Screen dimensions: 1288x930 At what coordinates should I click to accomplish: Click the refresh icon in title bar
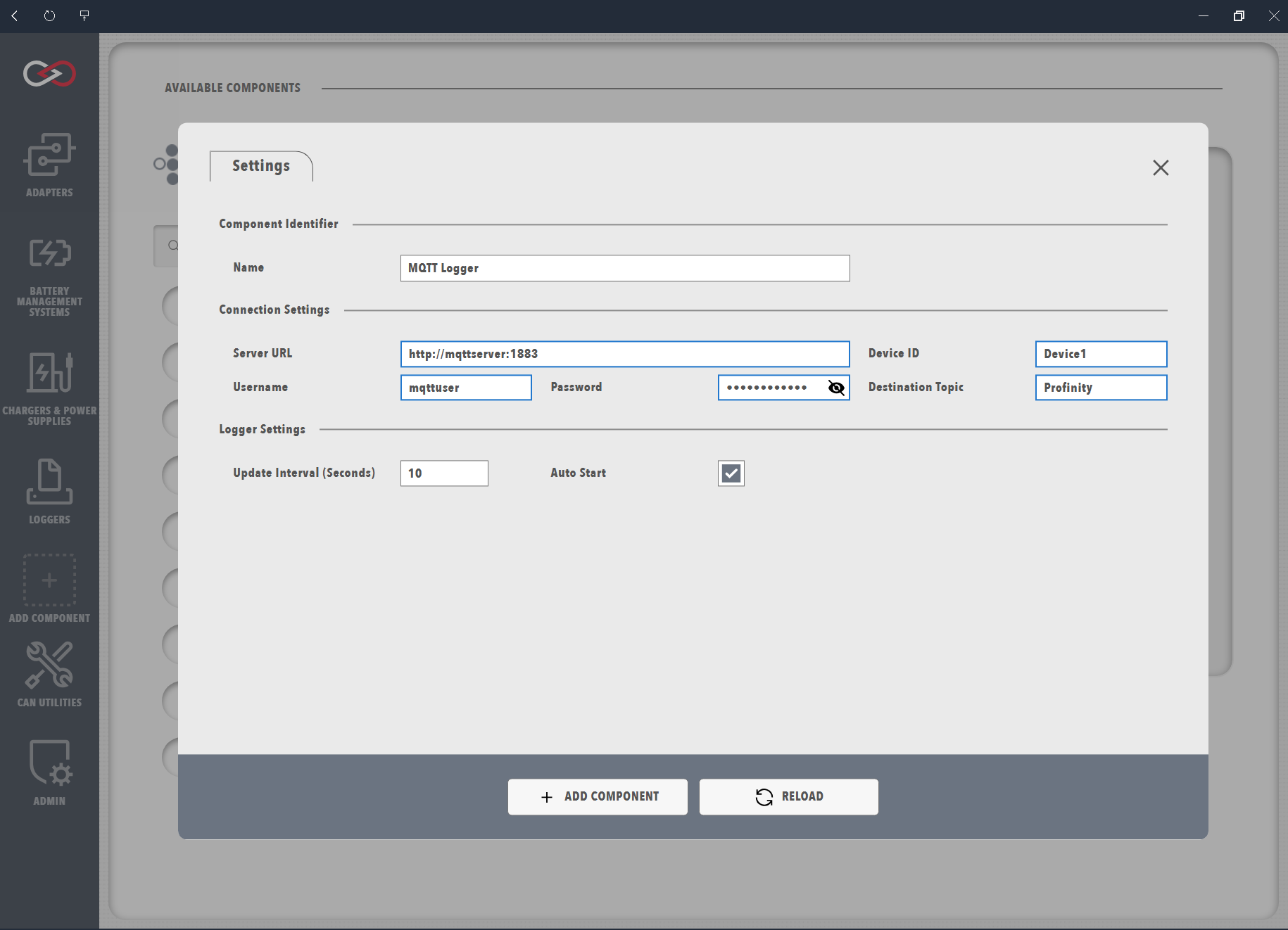tap(49, 15)
